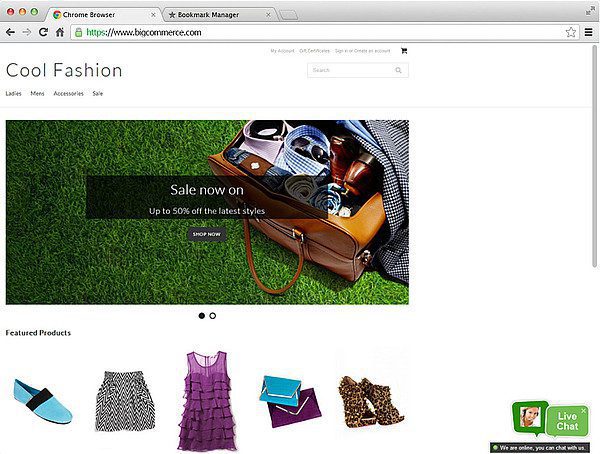Select the purple ruffle dress thumbnail
This screenshot has height=454, width=600.
pyautogui.click(x=208, y=400)
